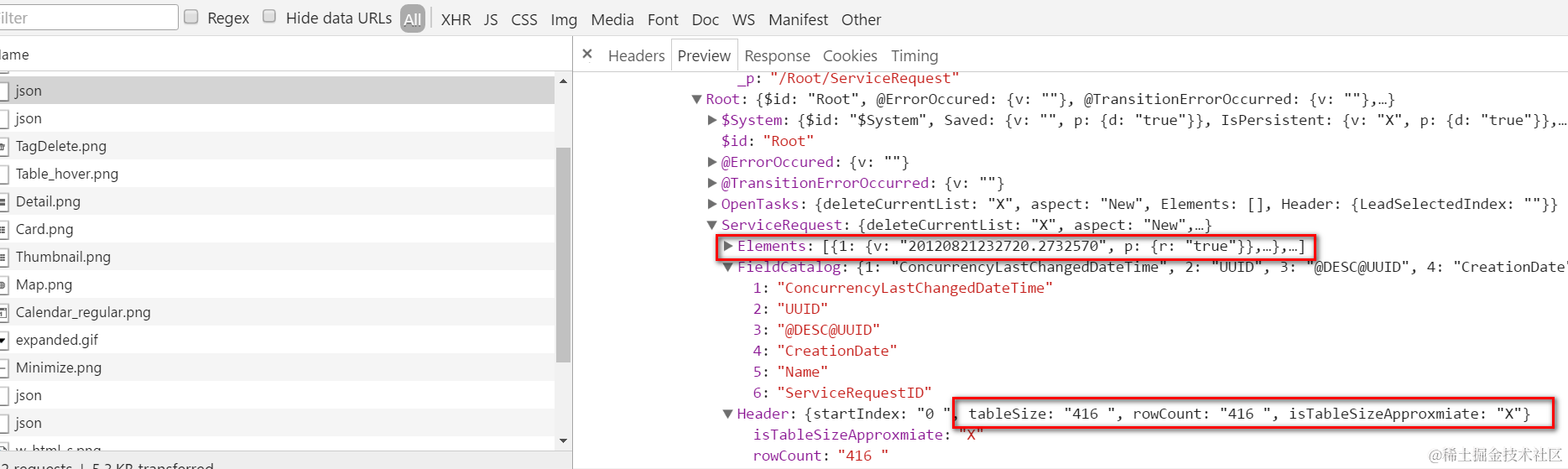Filter requests by Manifest
Image resolution: width=1568 pixels, height=469 pixels.
798,19
